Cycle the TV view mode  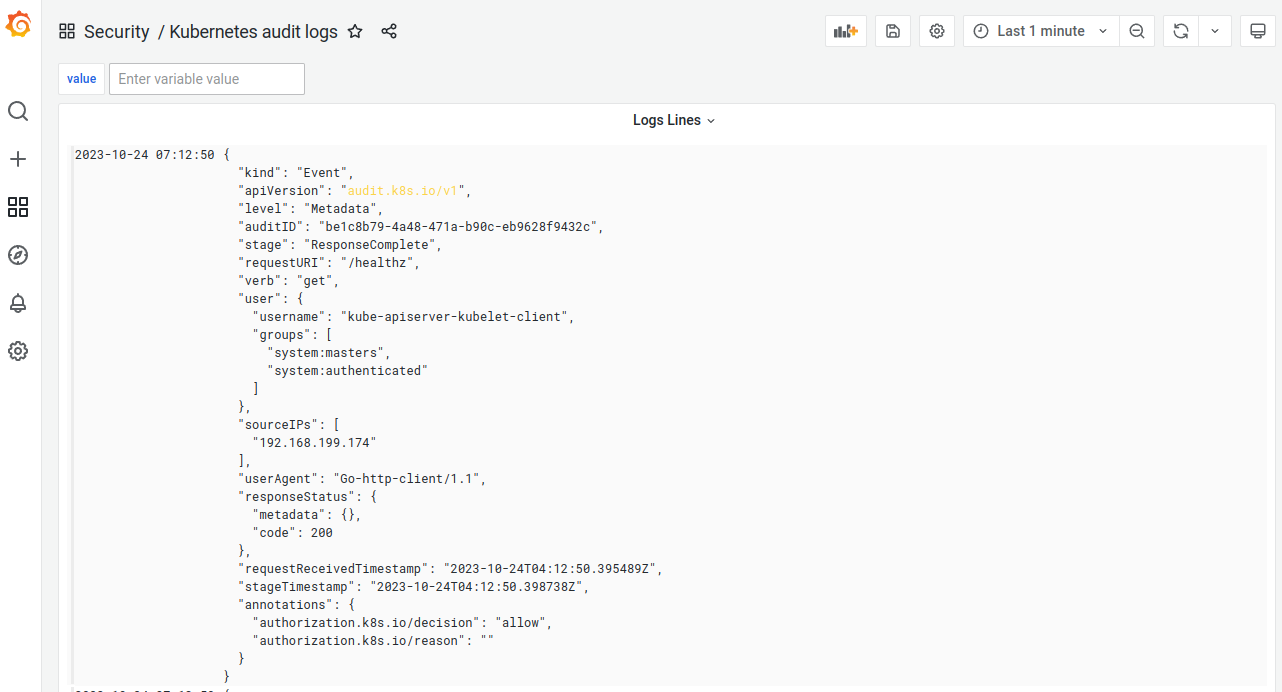click(1258, 31)
